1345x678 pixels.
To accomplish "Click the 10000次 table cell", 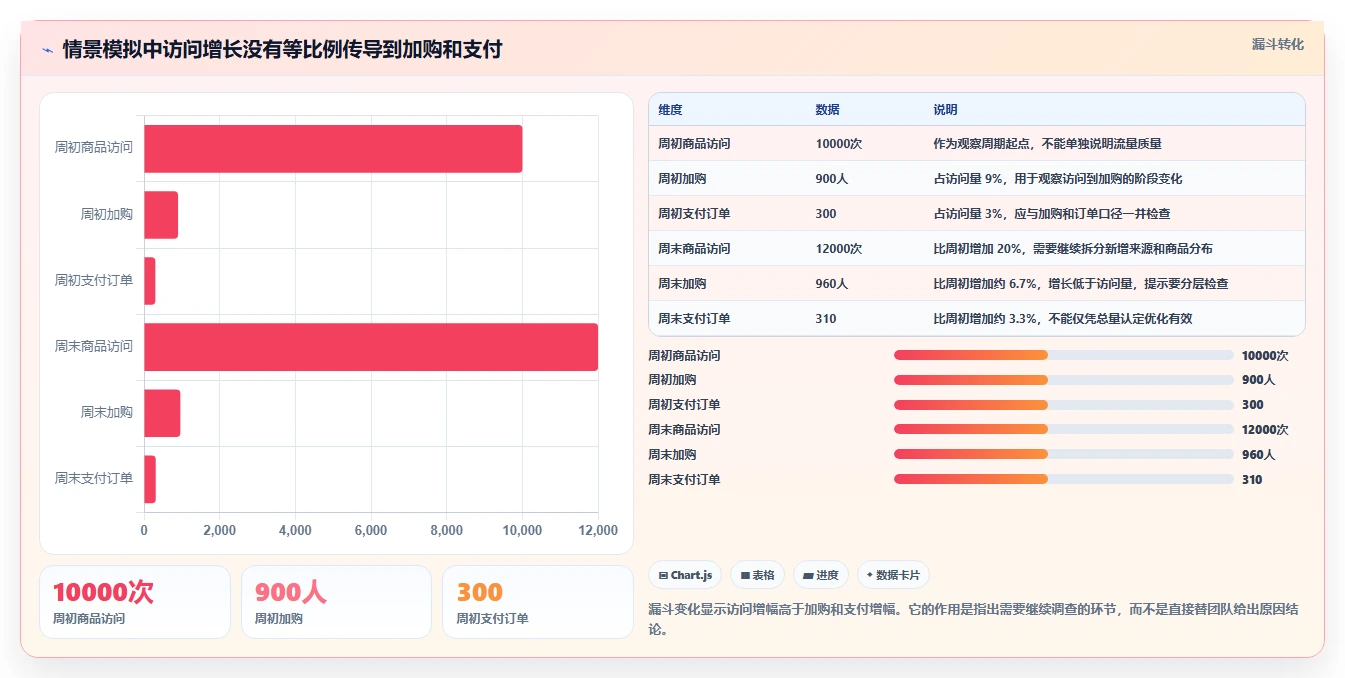I will click(x=839, y=144).
